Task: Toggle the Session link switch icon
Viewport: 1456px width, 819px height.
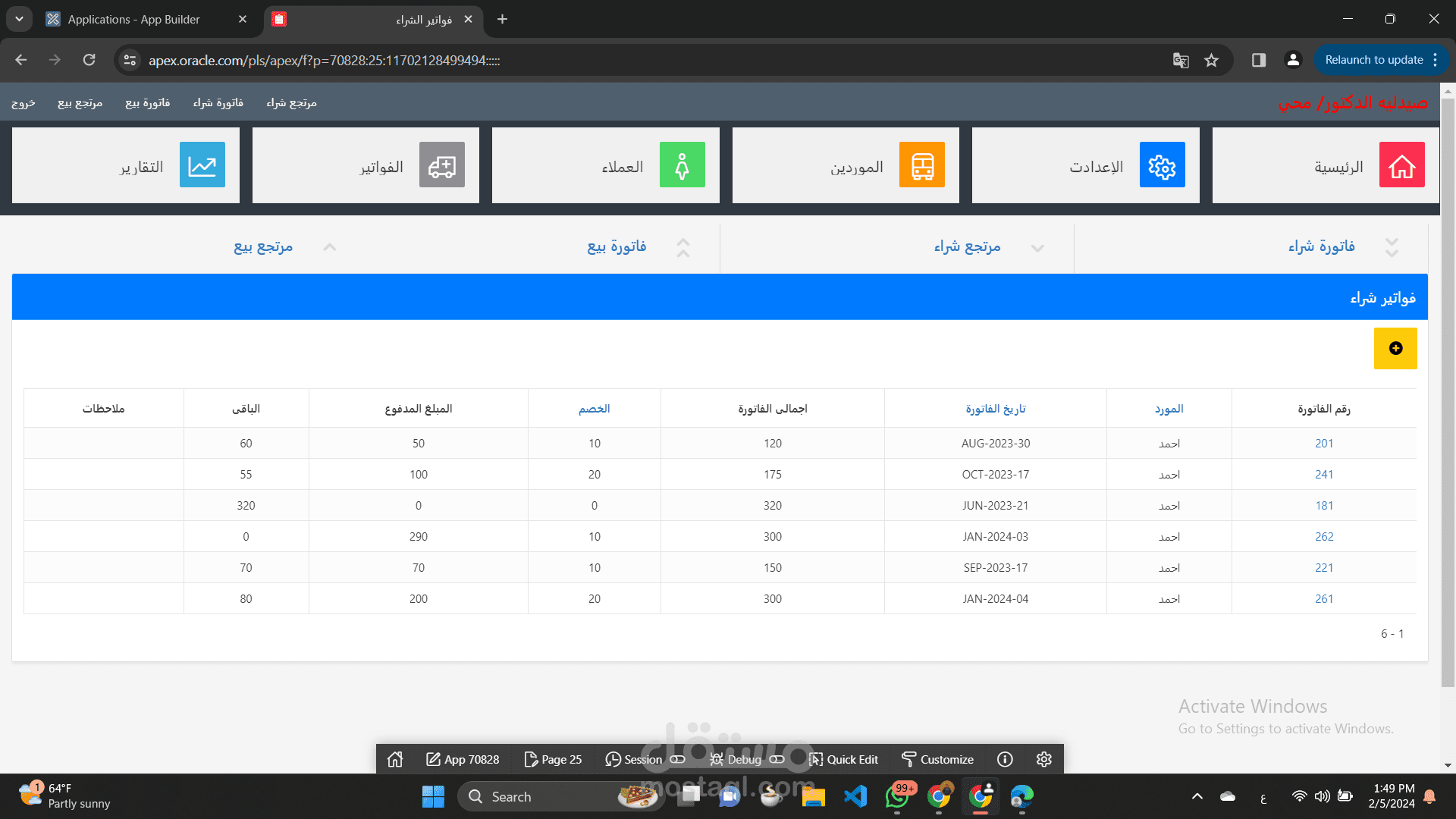Action: 677,759
